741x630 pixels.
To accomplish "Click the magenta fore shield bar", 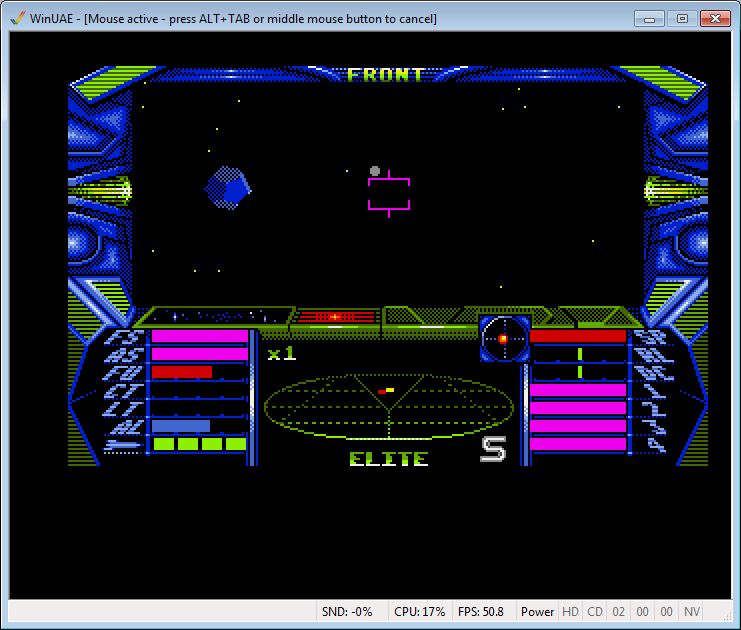I will [x=199, y=336].
